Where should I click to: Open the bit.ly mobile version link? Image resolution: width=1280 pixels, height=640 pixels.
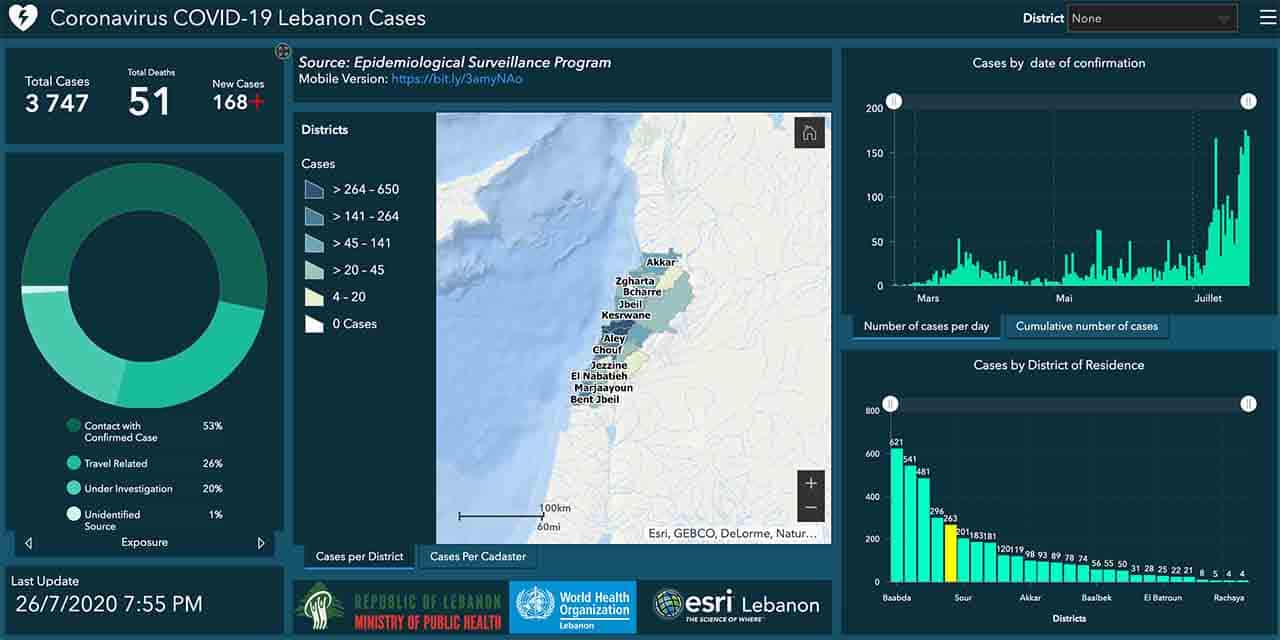(456, 79)
